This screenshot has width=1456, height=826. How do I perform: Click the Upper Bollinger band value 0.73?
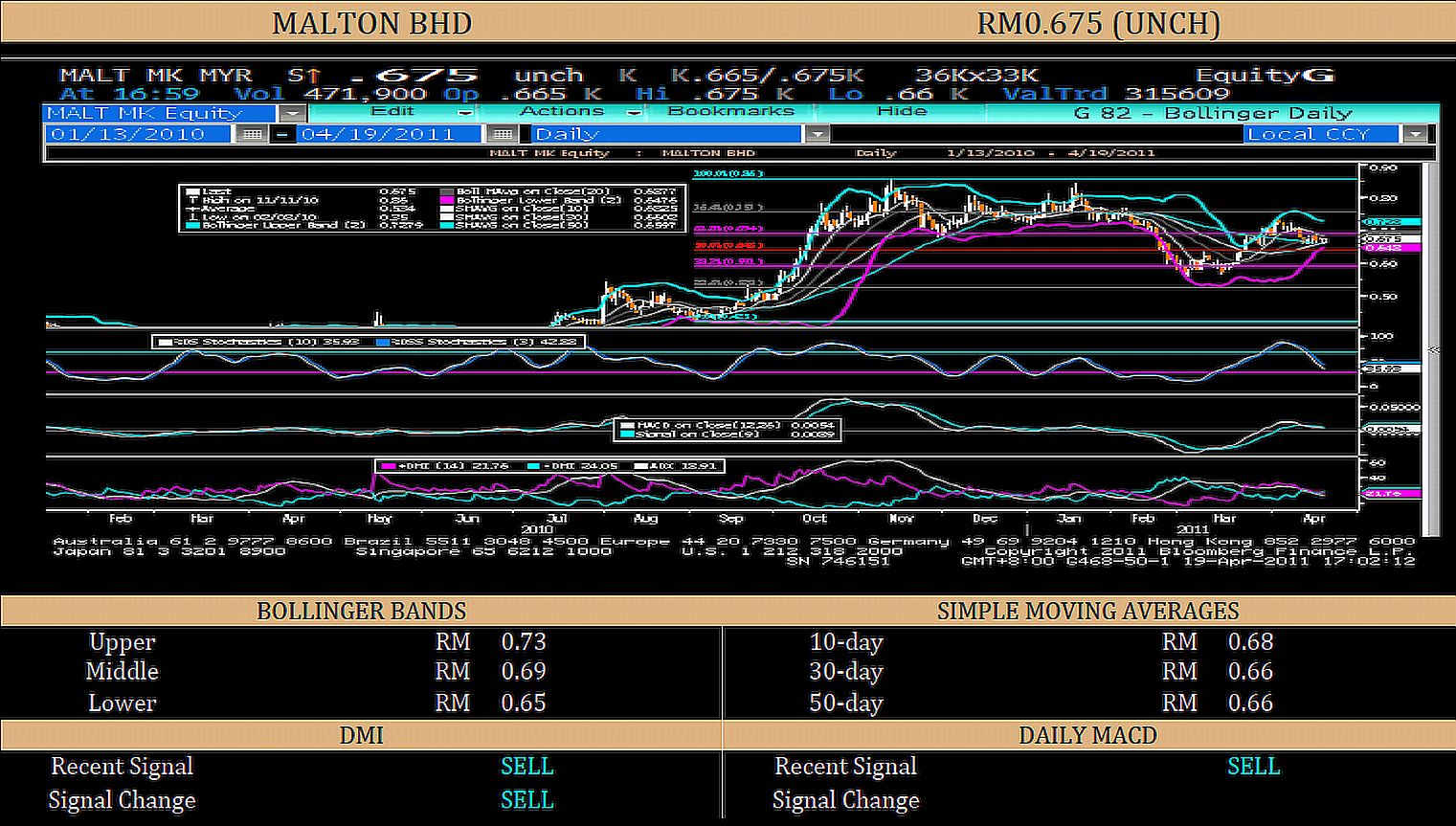point(524,641)
